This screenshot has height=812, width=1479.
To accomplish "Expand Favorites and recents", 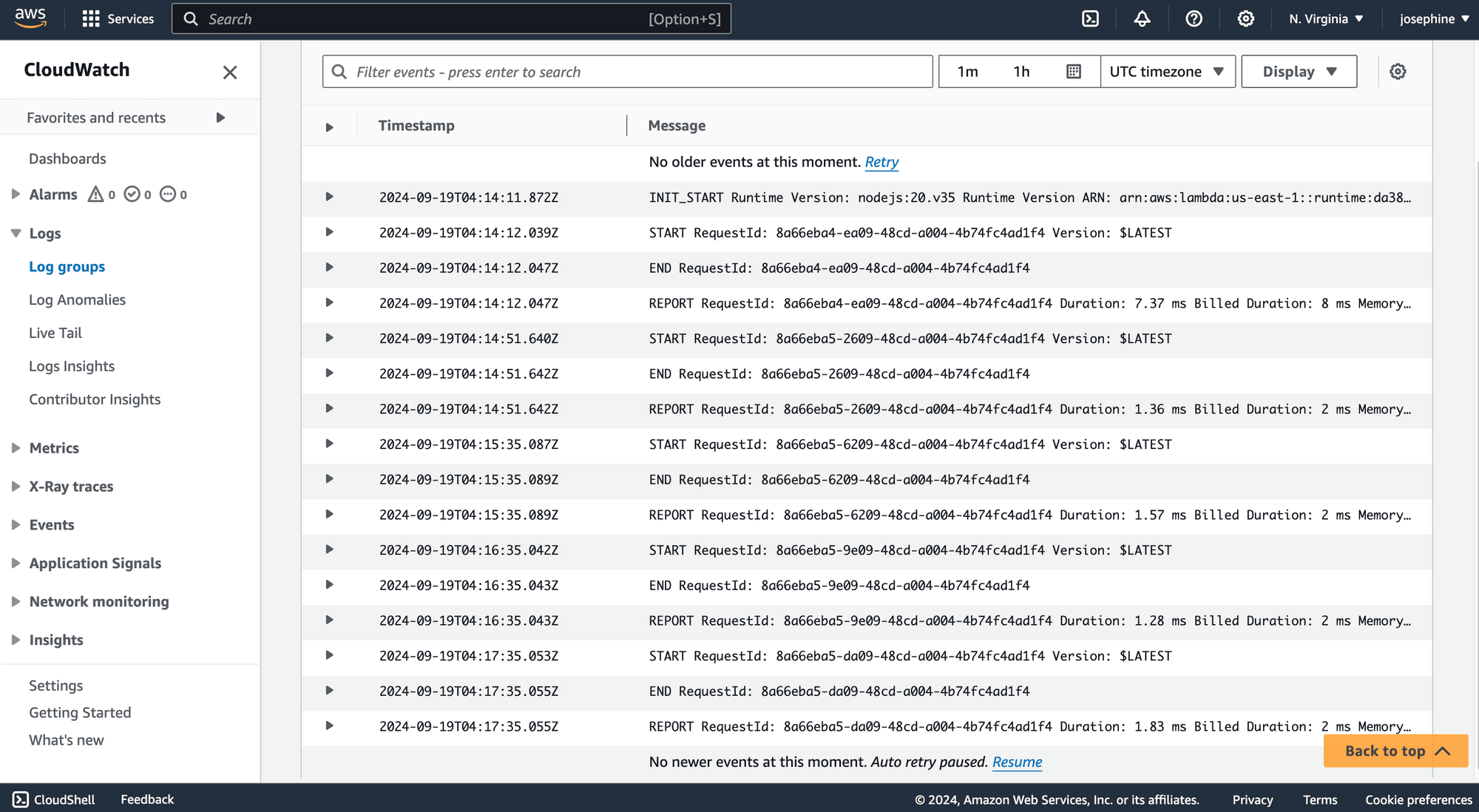I will (x=220, y=118).
